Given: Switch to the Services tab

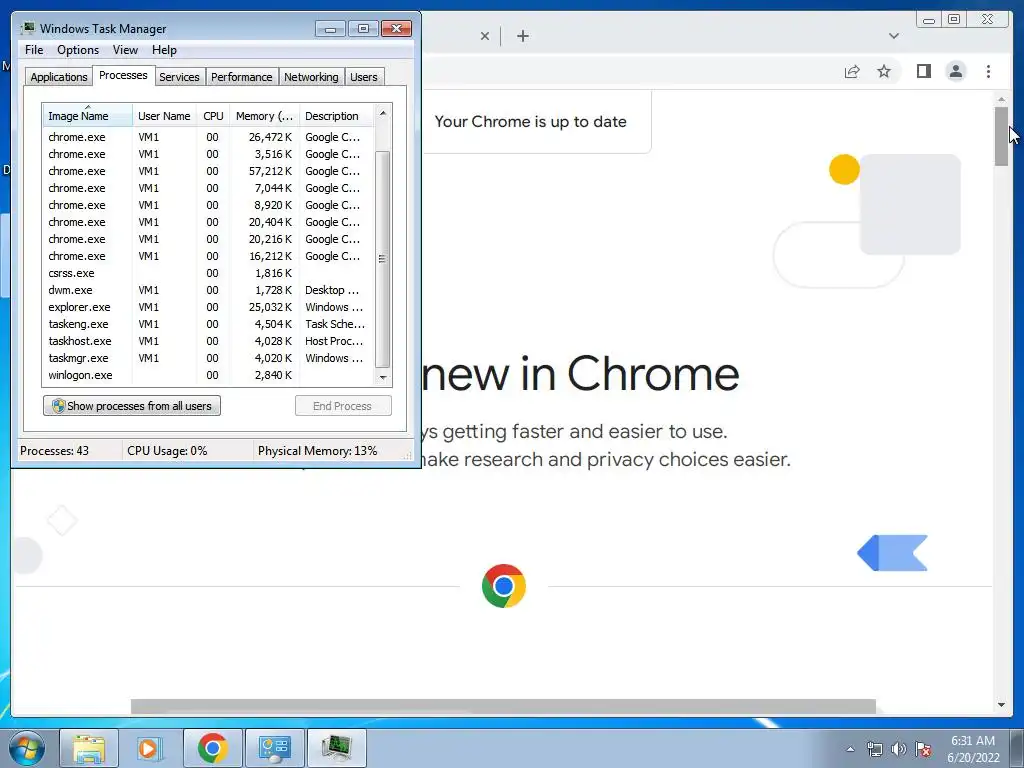Looking at the screenshot, I should click(179, 77).
